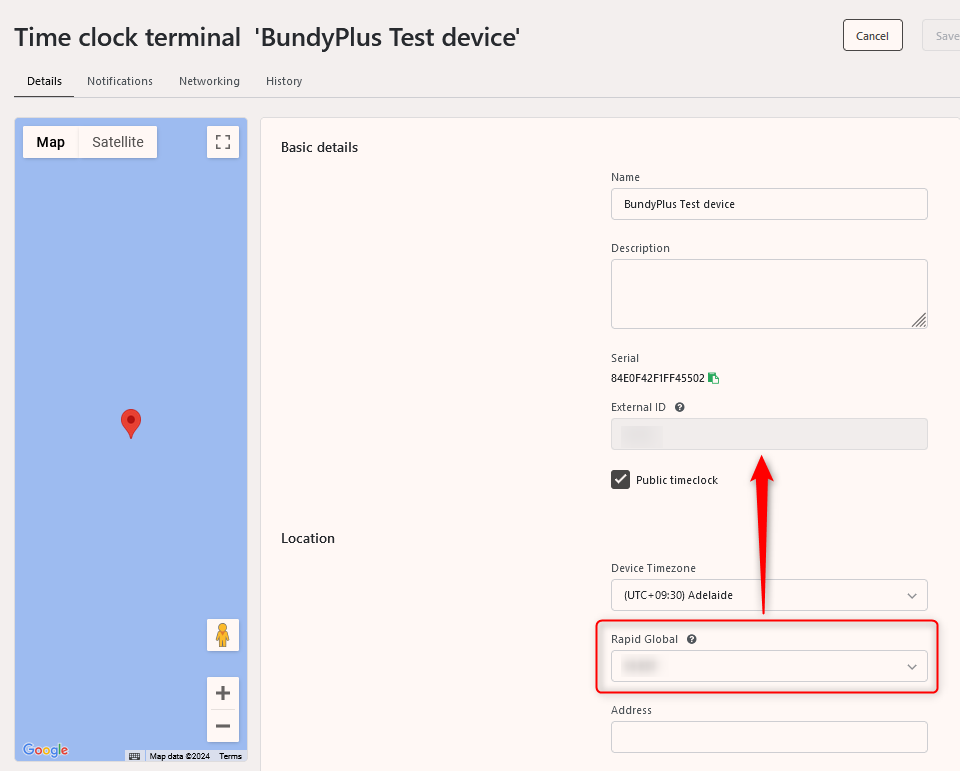Image resolution: width=960 pixels, height=771 pixels.
Task: Switch map to Satellite view
Action: tap(118, 142)
